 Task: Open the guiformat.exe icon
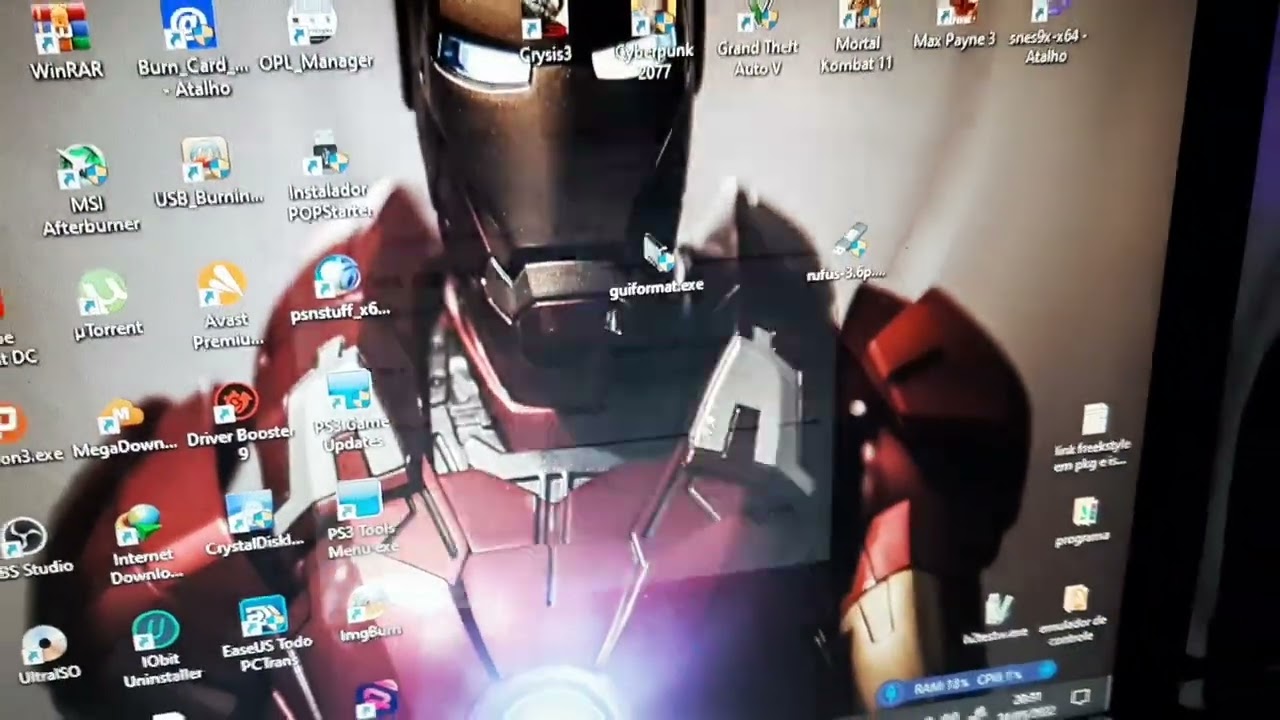657,266
